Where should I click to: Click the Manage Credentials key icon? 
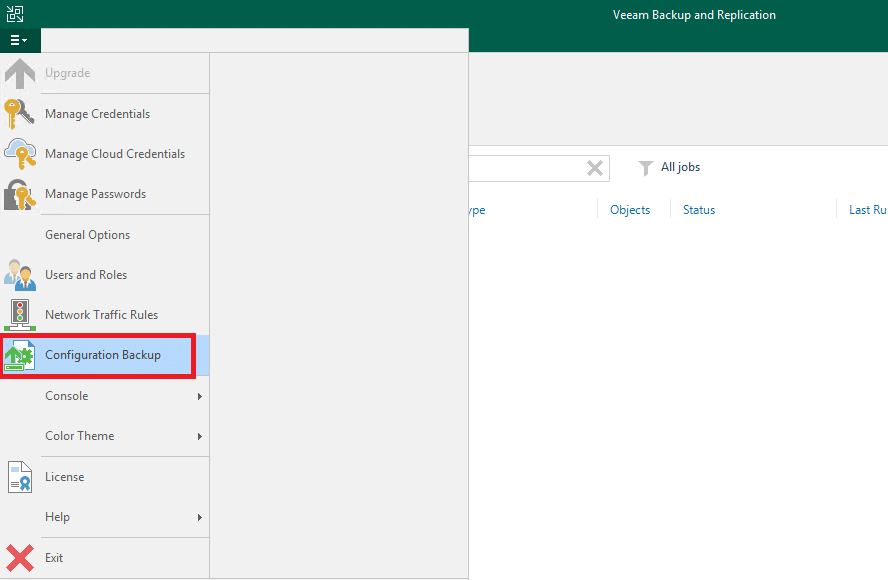tap(19, 114)
